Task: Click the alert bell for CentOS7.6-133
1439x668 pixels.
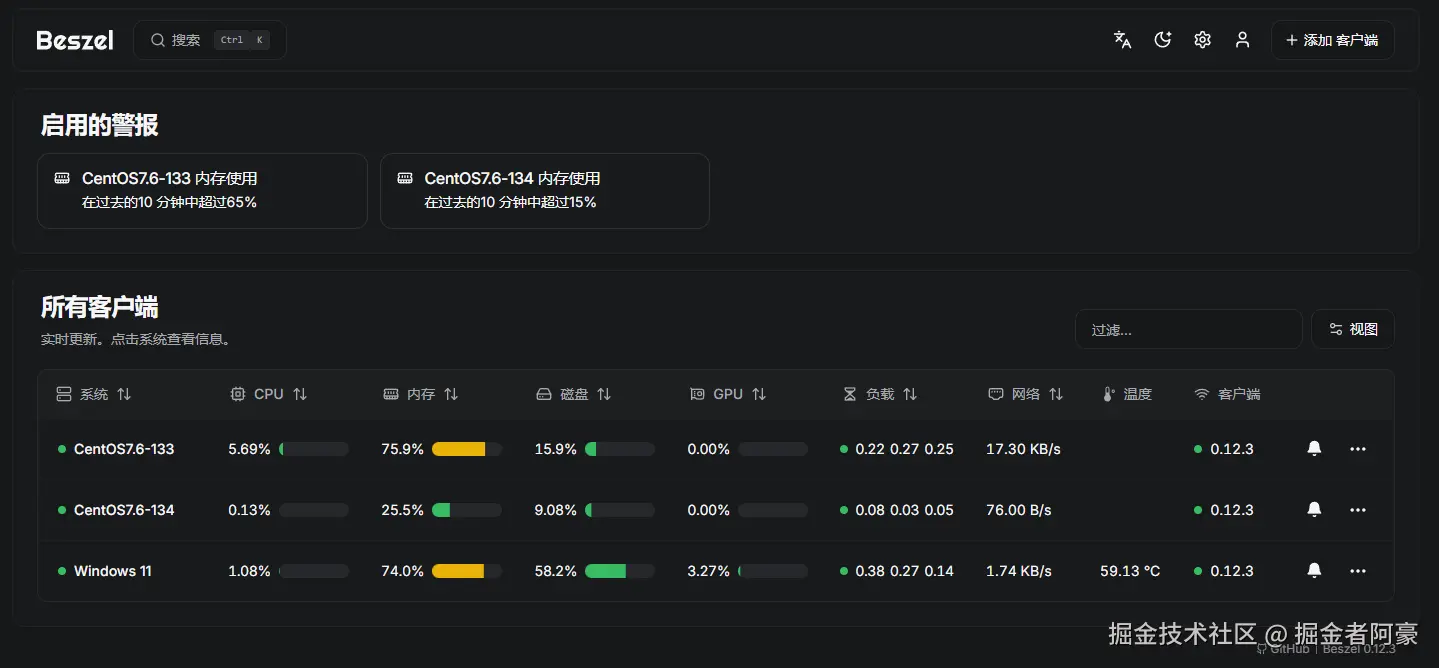Action: [1314, 449]
